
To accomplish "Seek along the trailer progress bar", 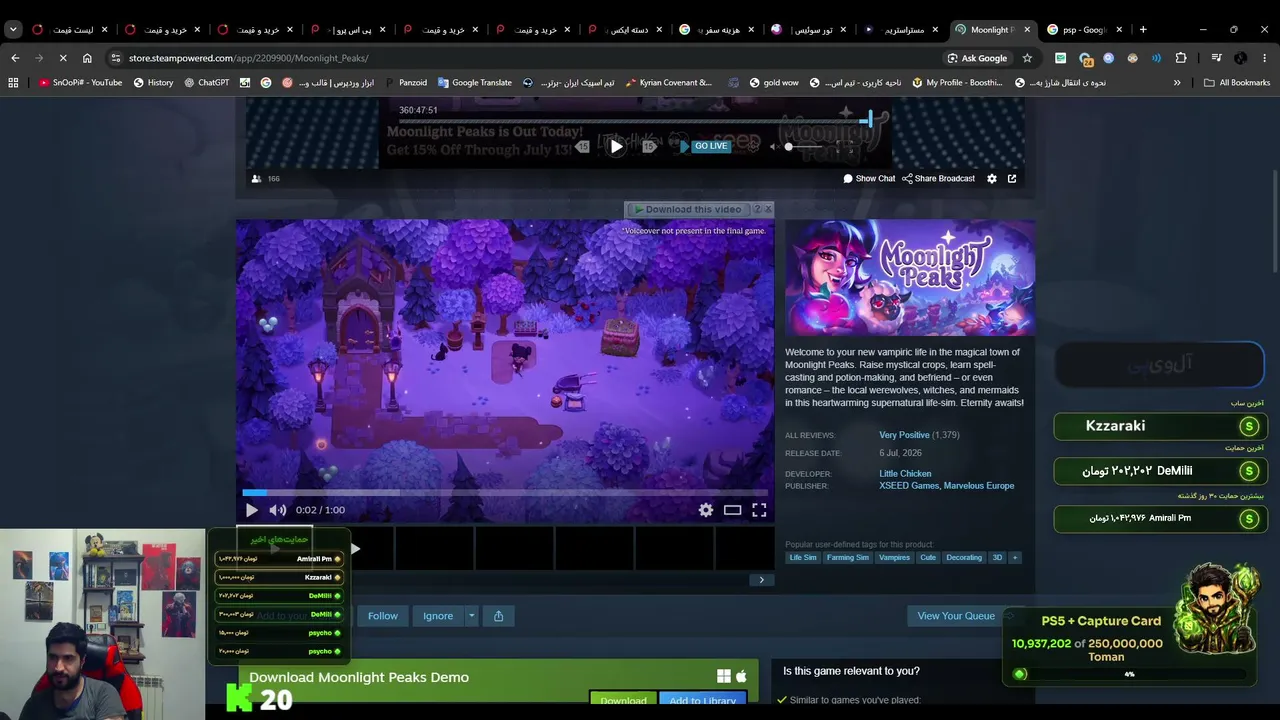I will 505,492.
